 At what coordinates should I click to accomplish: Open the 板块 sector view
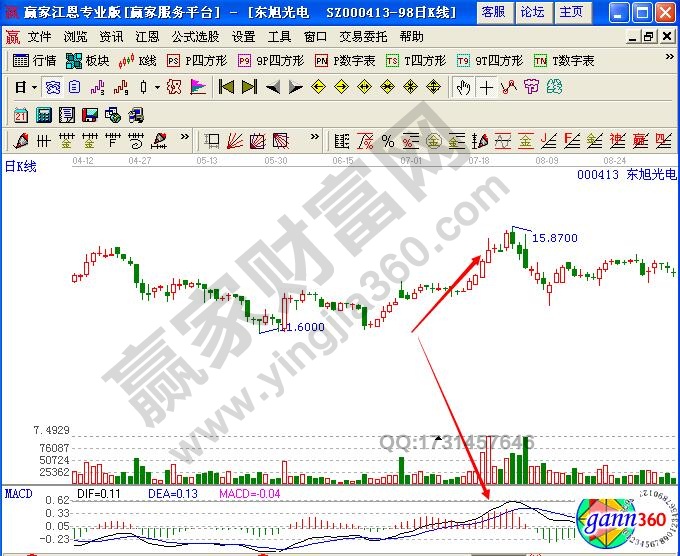[x=88, y=60]
